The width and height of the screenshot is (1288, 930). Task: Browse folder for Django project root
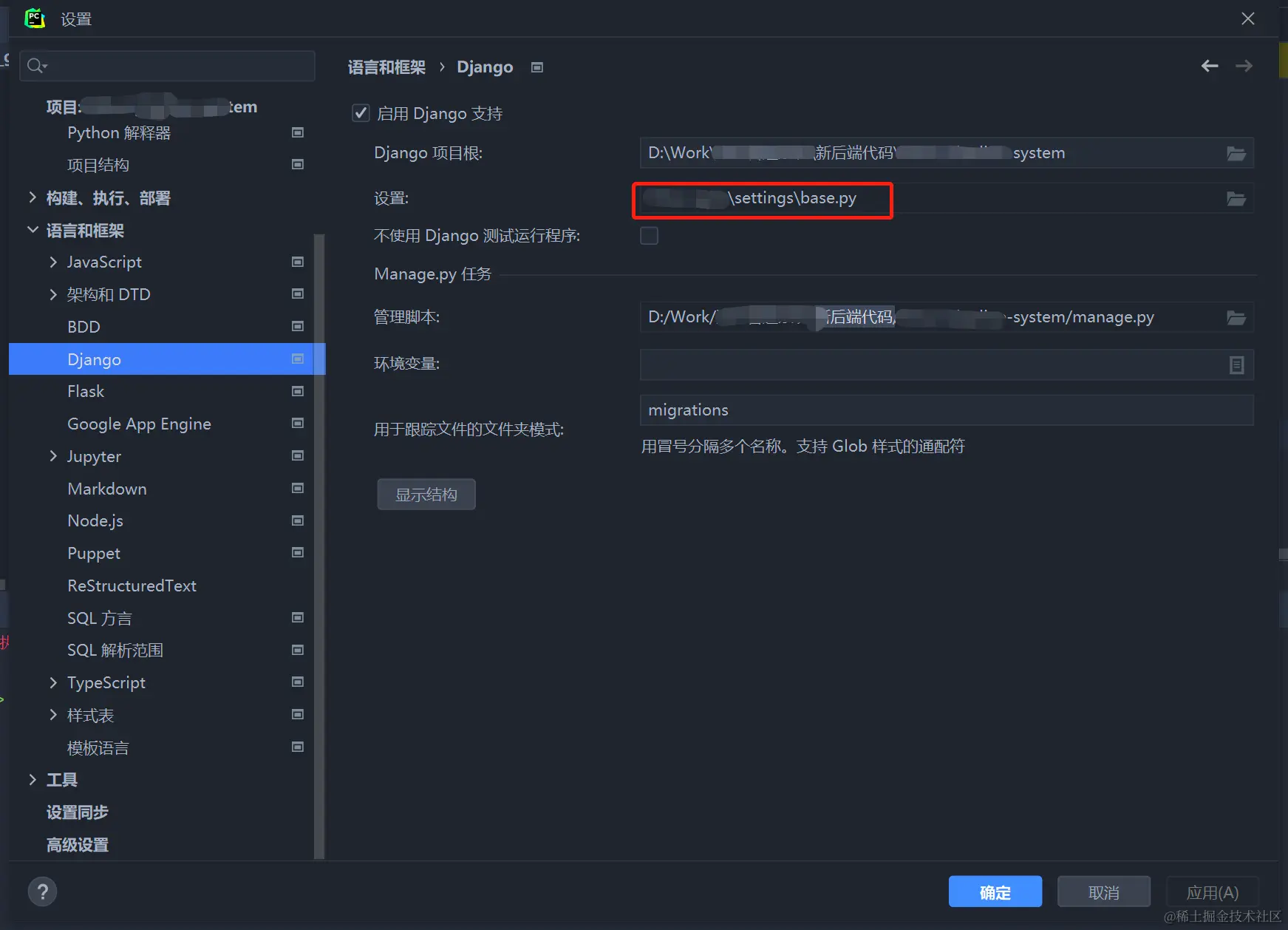click(1236, 153)
